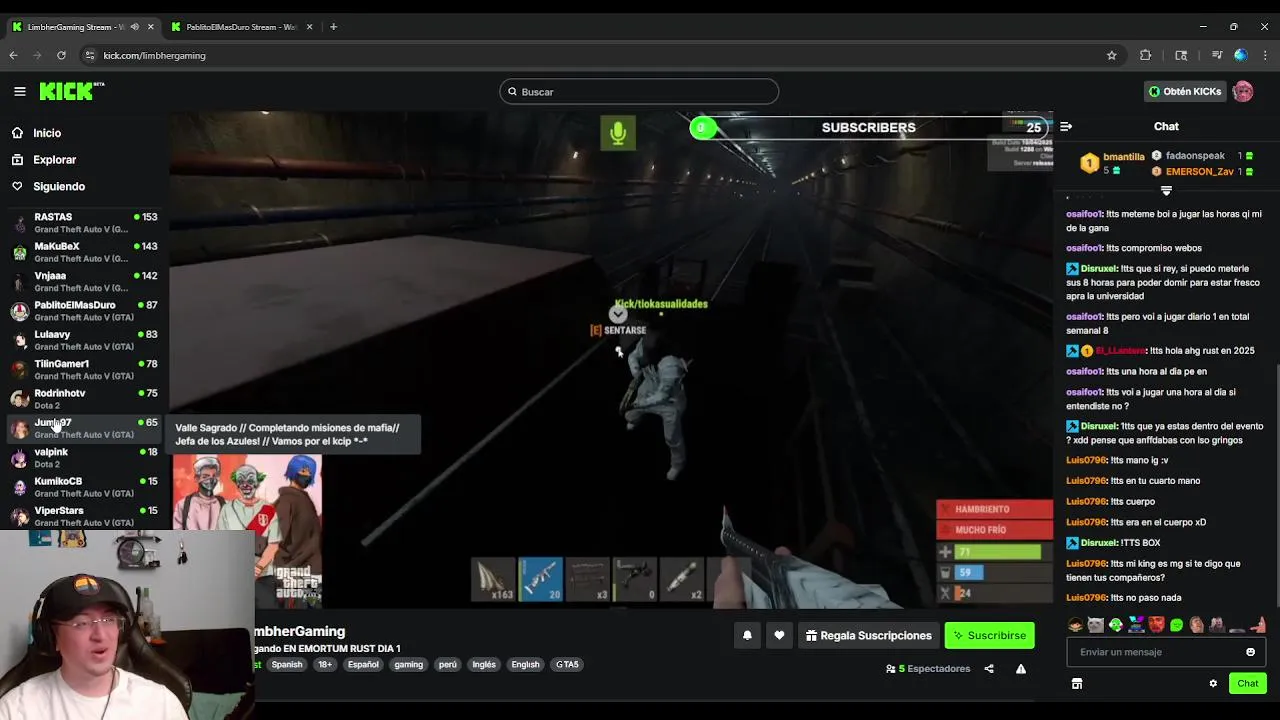
Task: Open chat settings gear
Action: [1213, 684]
